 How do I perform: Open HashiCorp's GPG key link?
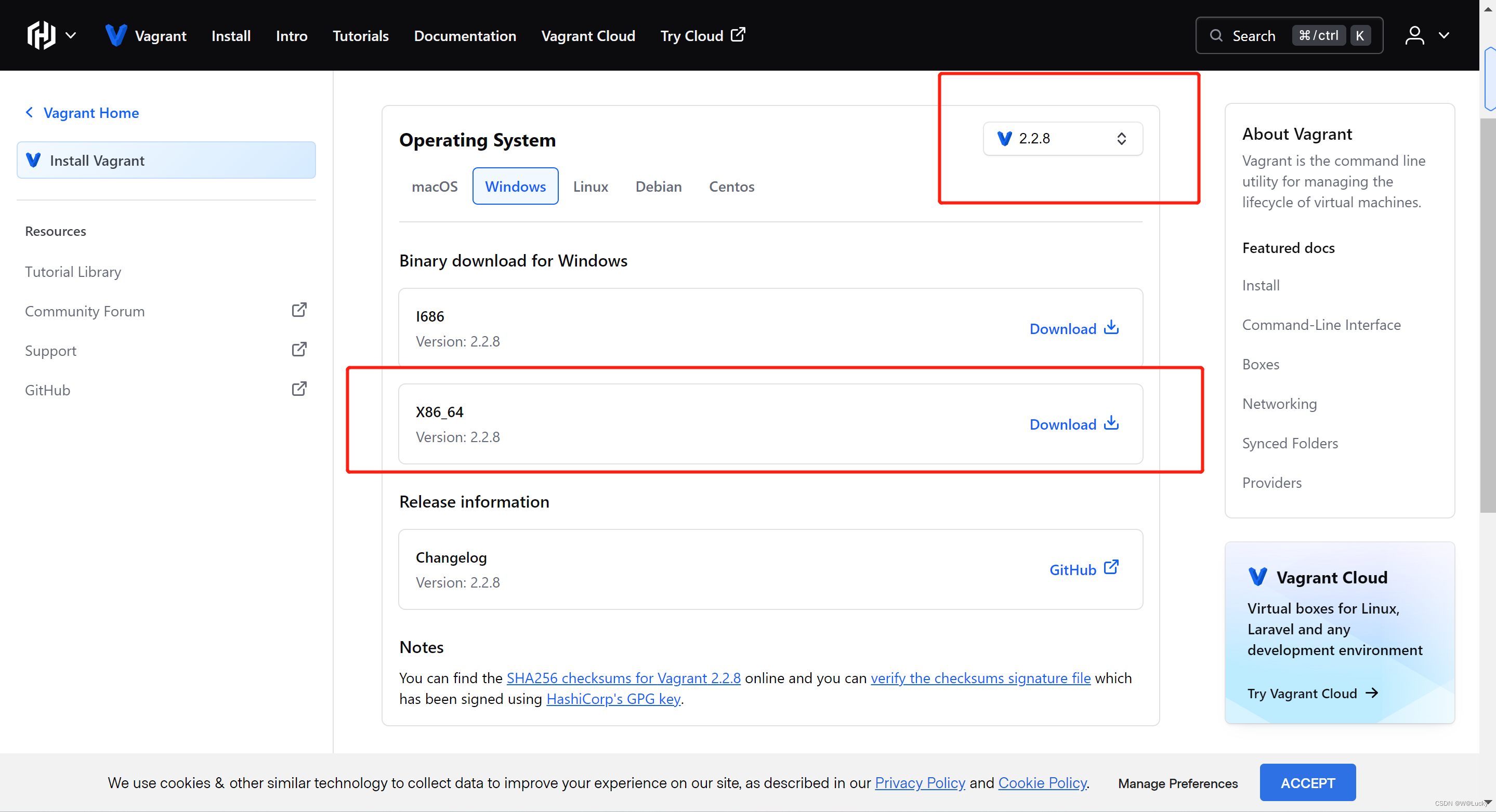[613, 699]
